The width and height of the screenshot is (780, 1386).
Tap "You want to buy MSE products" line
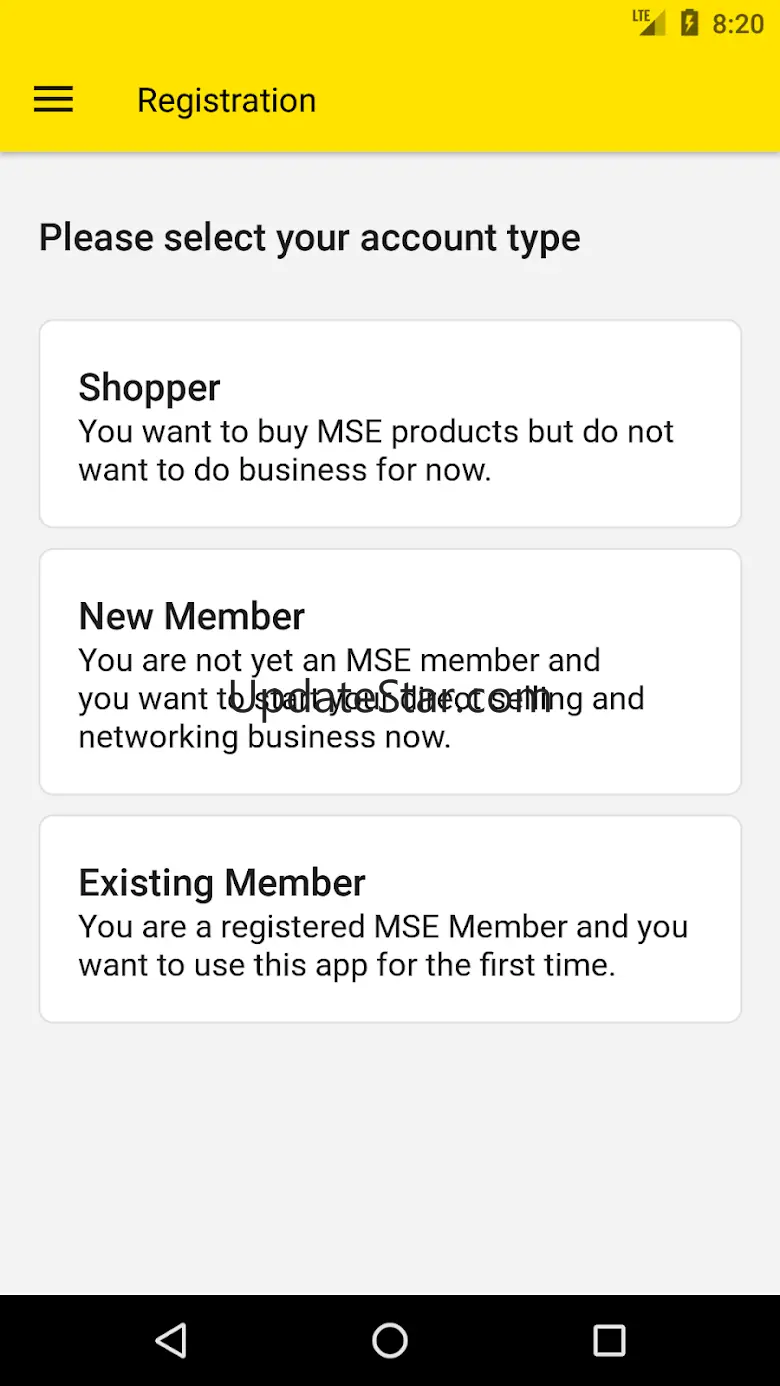point(376,432)
